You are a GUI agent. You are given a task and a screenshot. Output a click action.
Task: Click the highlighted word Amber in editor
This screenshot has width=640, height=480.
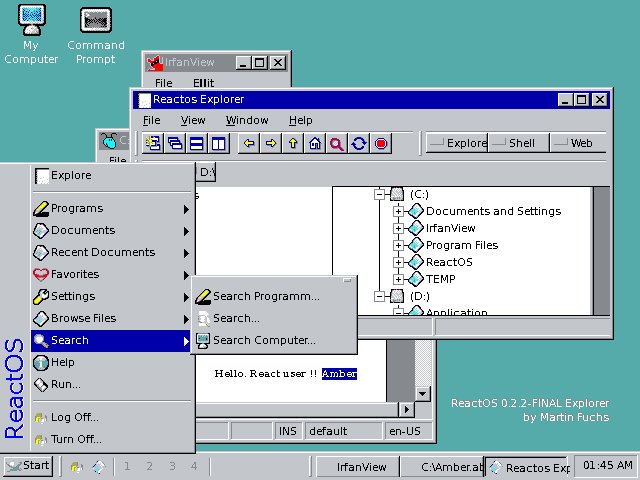pyautogui.click(x=339, y=374)
